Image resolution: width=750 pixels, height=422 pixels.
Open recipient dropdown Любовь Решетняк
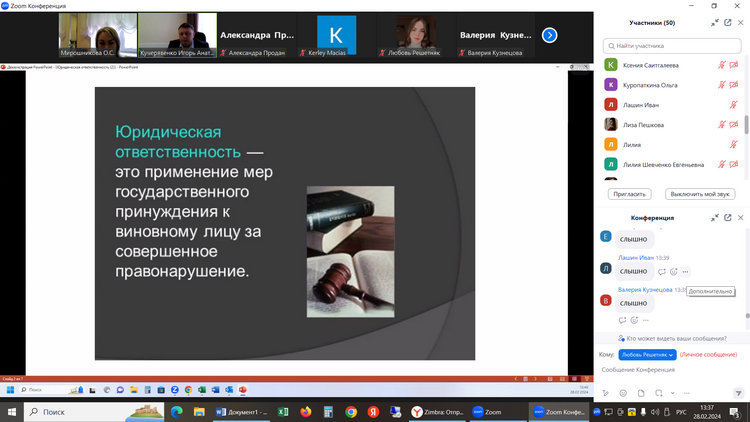click(647, 354)
